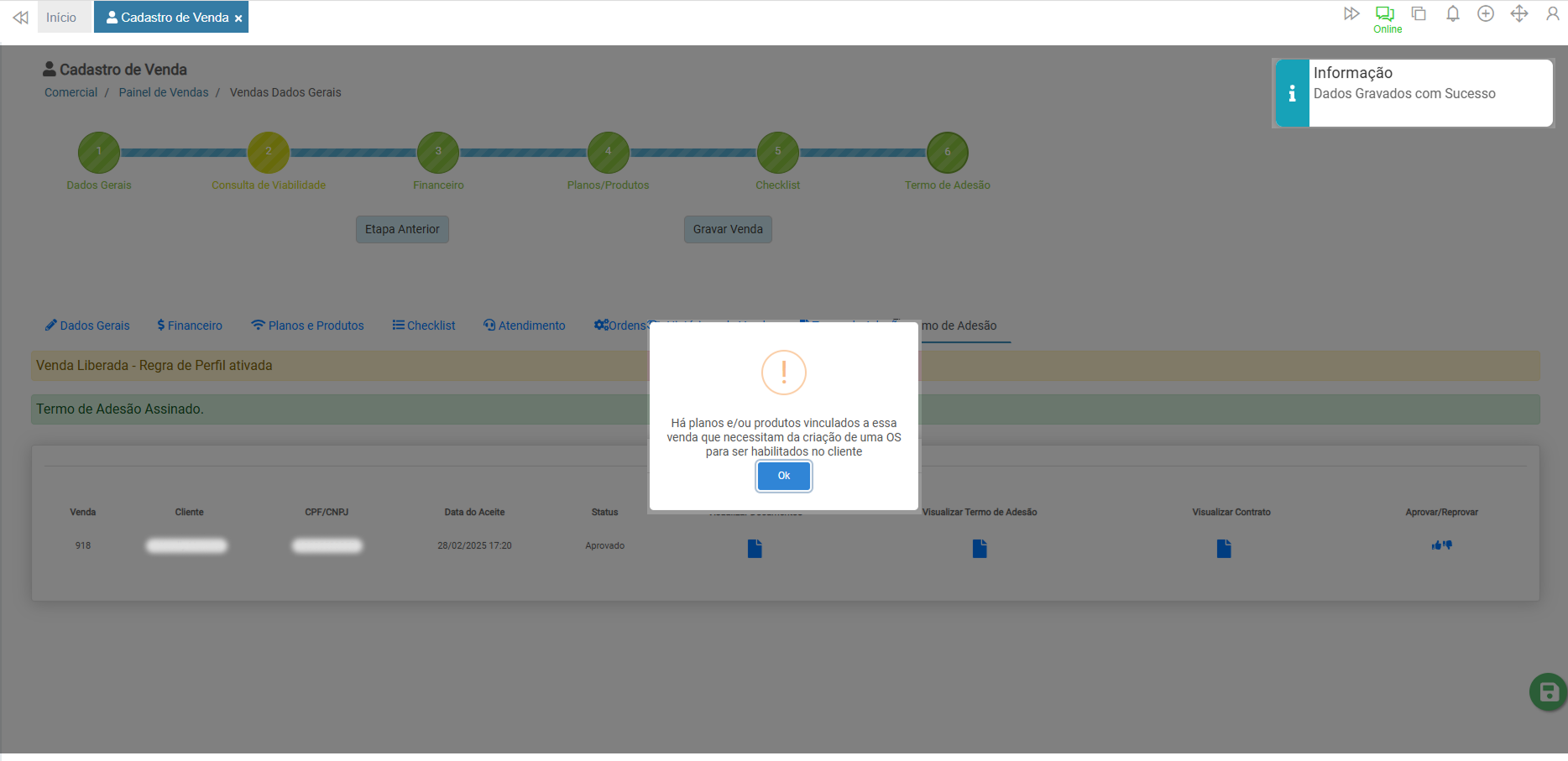The image size is (1568, 761).
Task: Open the Visualizar Termo de Adesão document icon
Action: [980, 549]
